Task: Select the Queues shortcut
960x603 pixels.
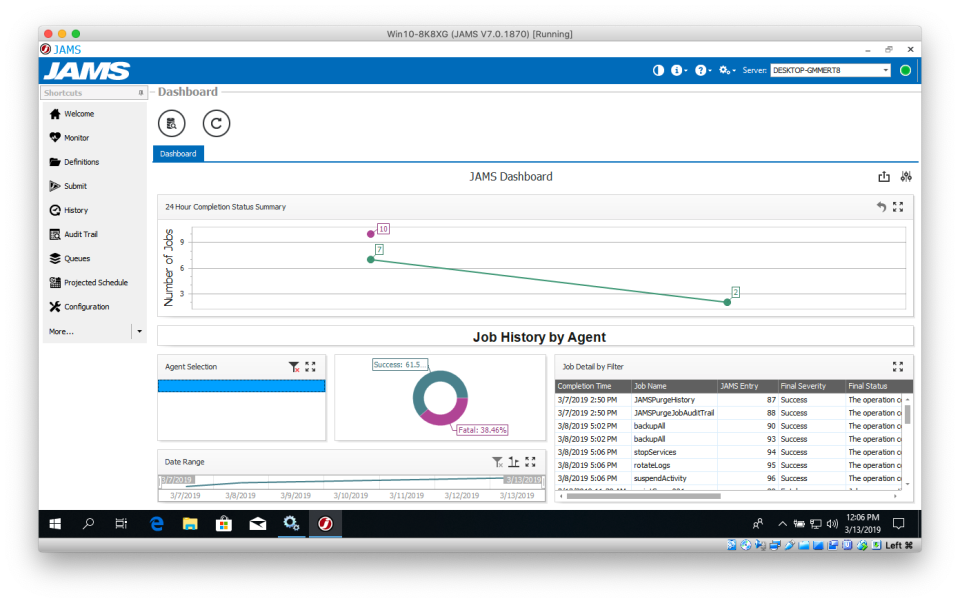Action: [70, 258]
